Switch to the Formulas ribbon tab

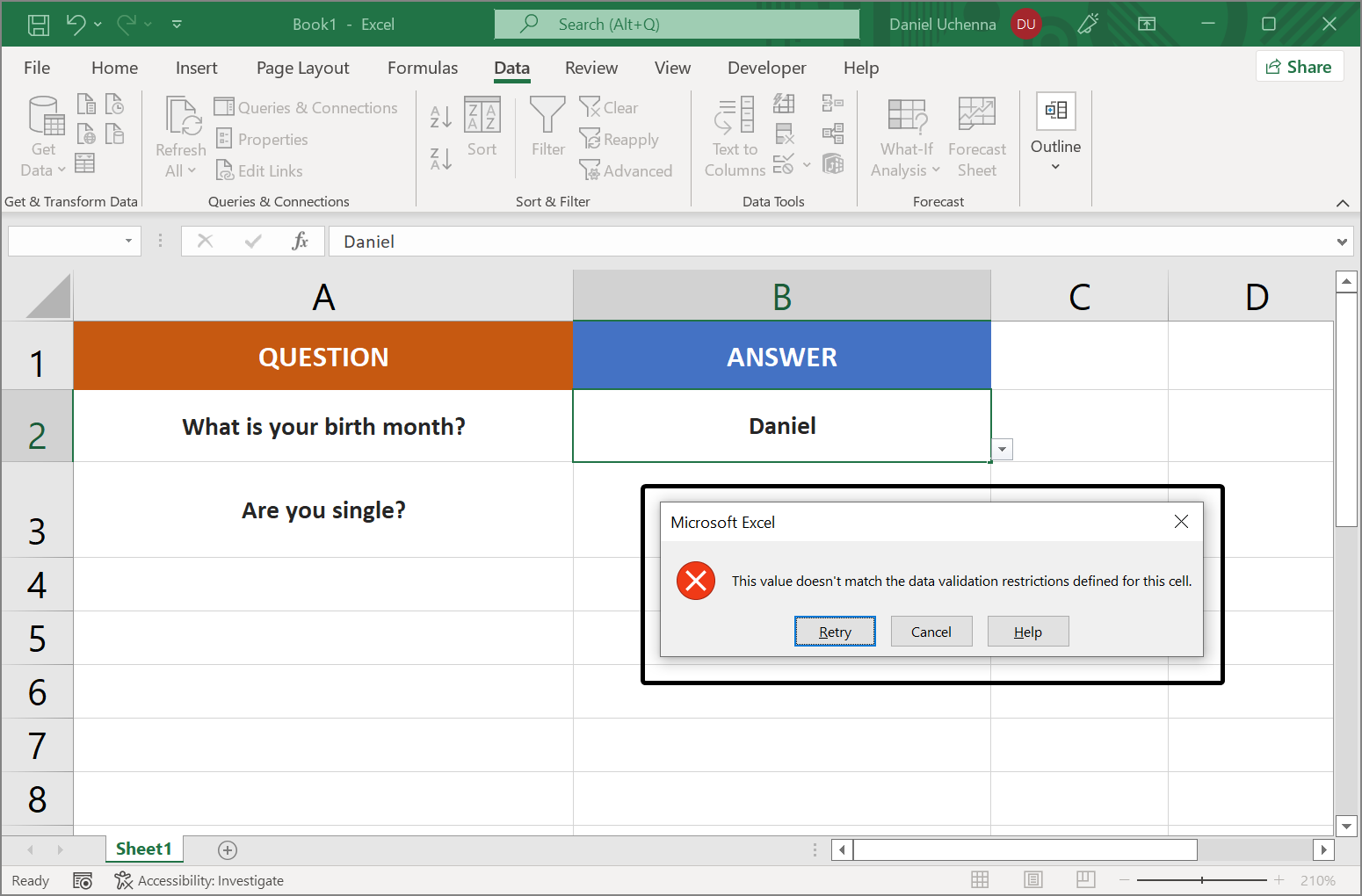point(422,68)
